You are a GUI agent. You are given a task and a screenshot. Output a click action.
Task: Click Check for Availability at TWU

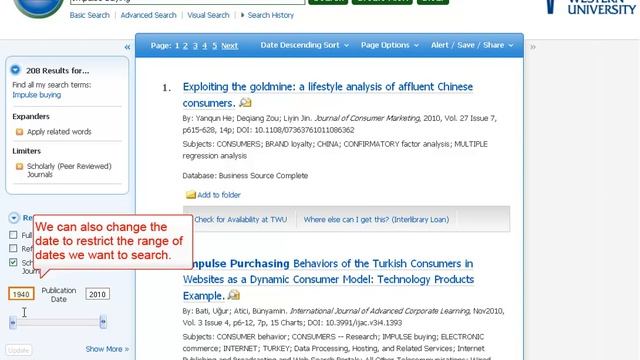tap(240, 220)
